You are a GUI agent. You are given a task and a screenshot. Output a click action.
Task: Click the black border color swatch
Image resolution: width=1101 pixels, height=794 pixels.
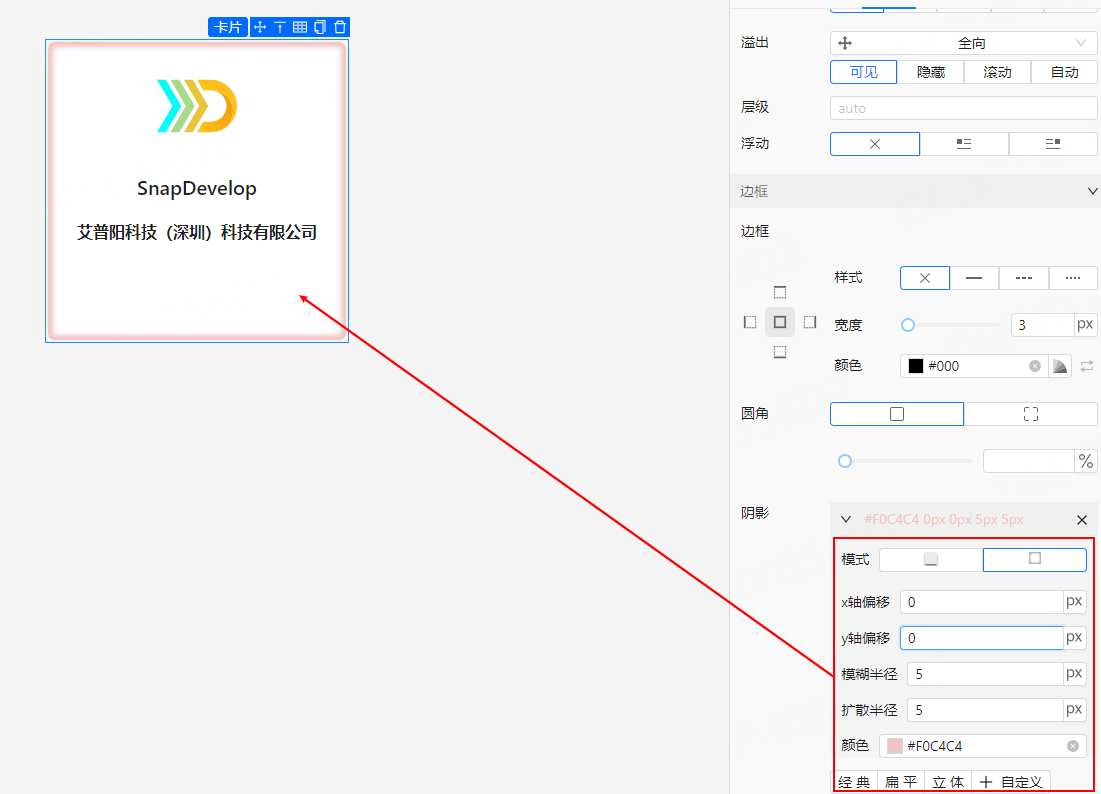point(916,366)
